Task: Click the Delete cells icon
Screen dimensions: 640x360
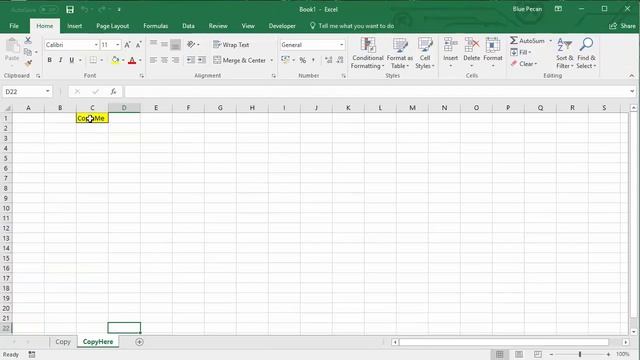Action: pyautogui.click(x=472, y=44)
